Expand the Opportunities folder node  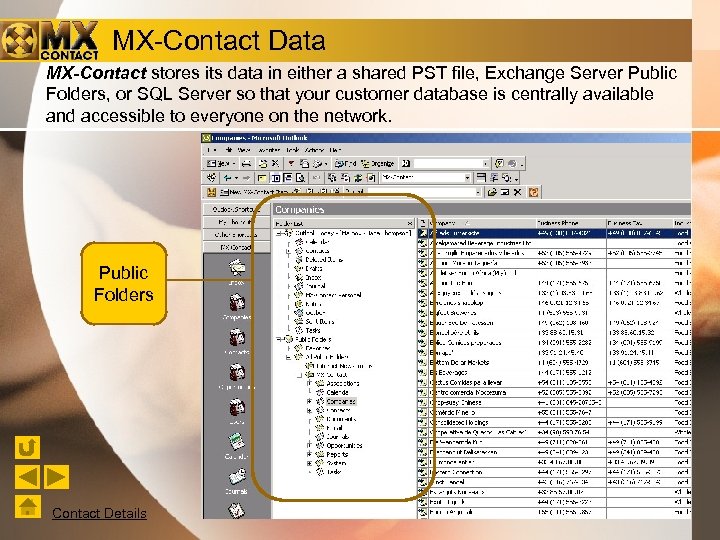tap(309, 445)
